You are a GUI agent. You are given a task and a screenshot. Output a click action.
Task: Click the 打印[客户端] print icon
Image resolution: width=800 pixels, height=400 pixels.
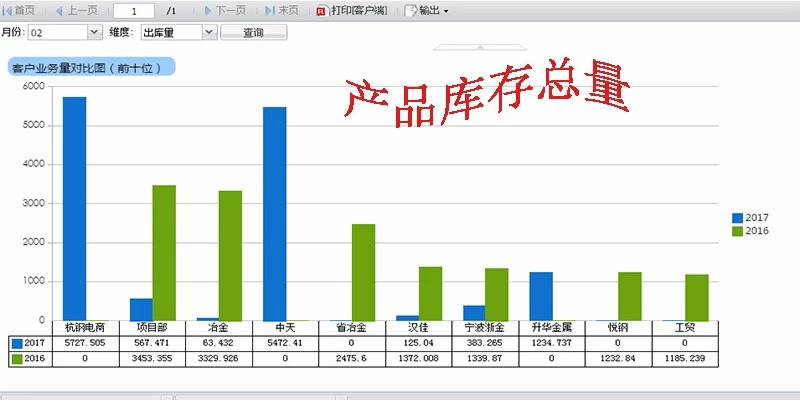[x=321, y=11]
